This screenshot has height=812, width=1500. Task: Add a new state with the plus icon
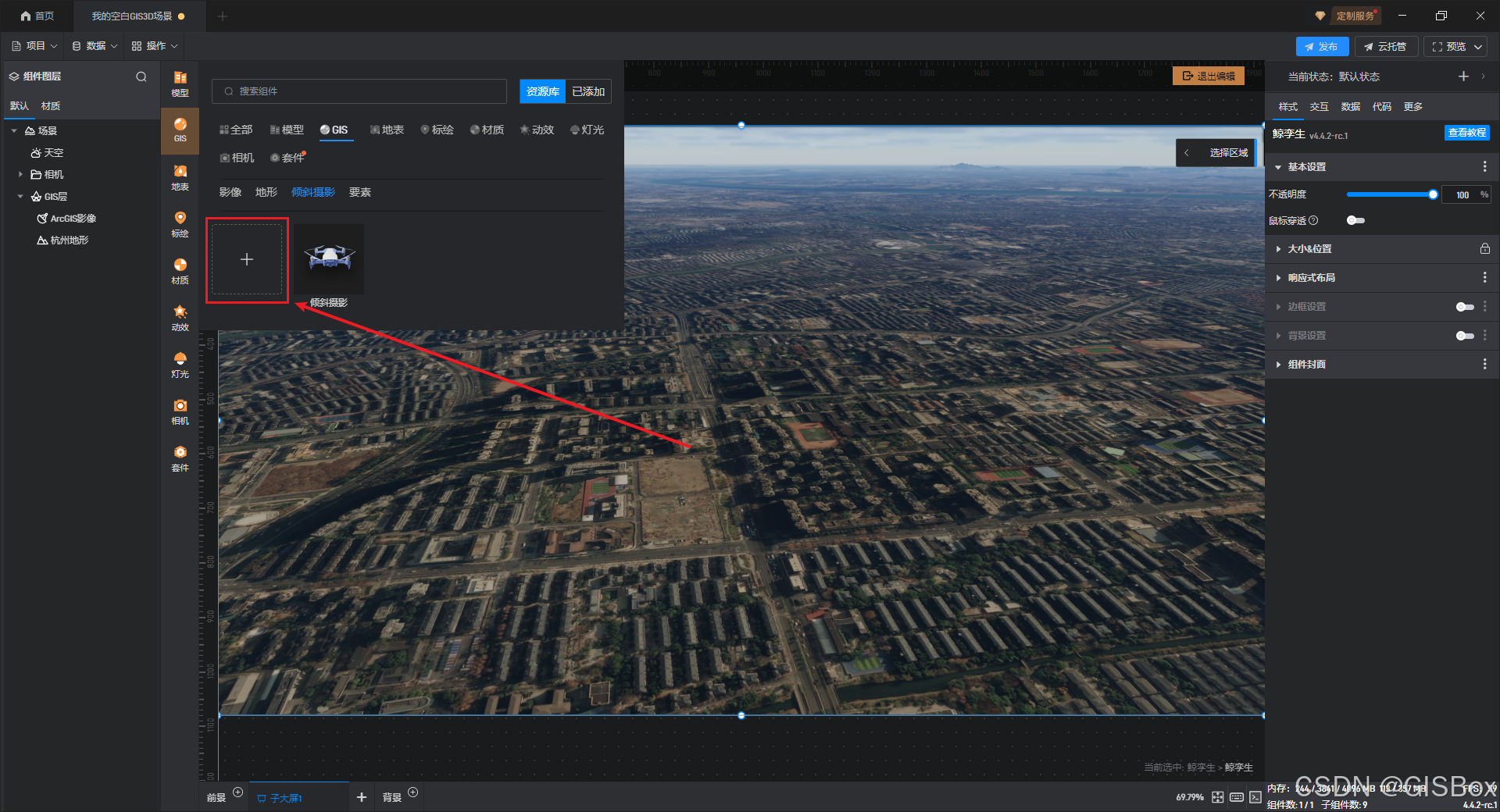tap(1463, 76)
